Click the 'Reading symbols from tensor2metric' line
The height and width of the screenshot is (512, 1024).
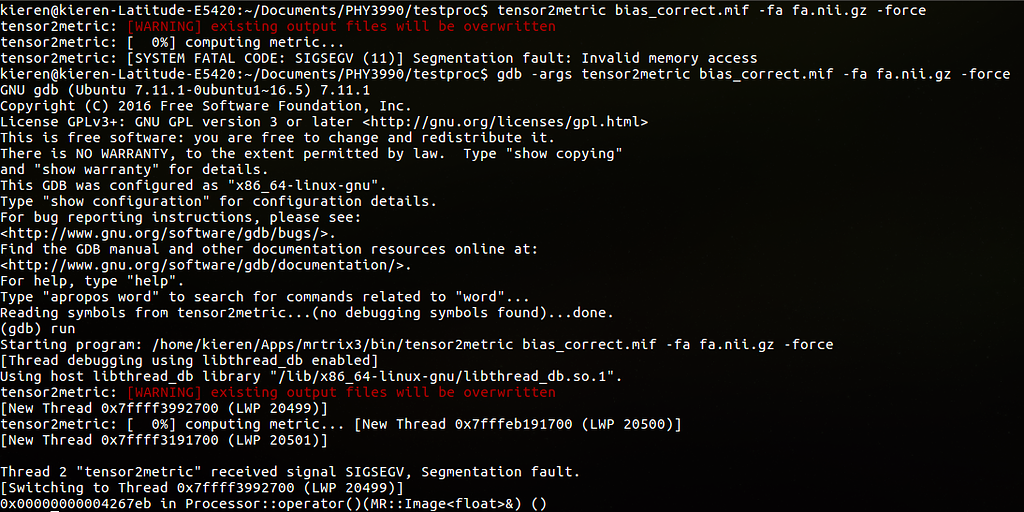(x=307, y=313)
